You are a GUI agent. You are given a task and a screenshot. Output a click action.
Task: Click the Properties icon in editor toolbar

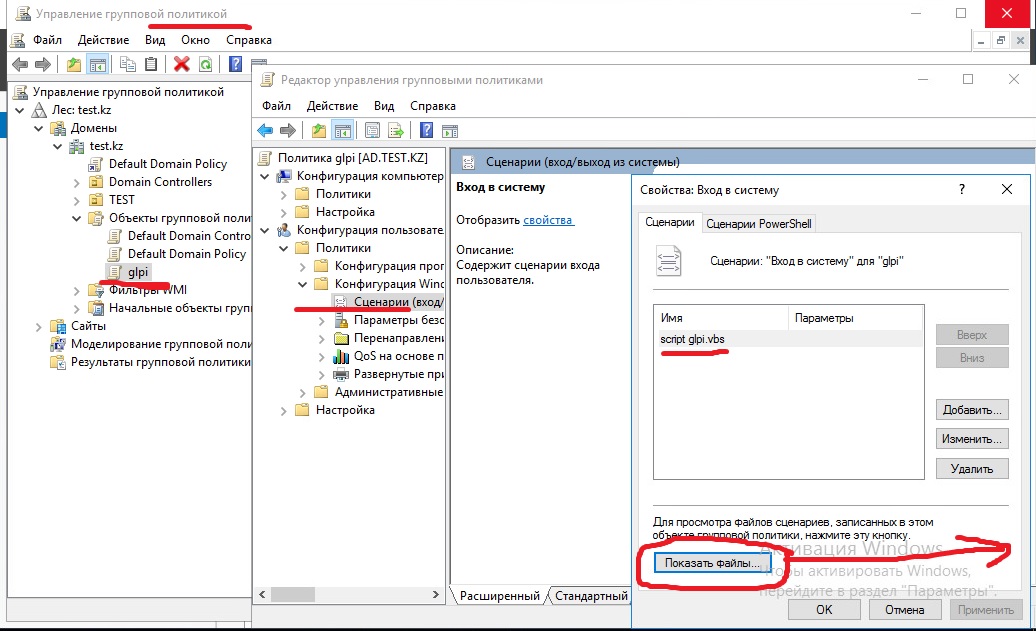pos(372,130)
